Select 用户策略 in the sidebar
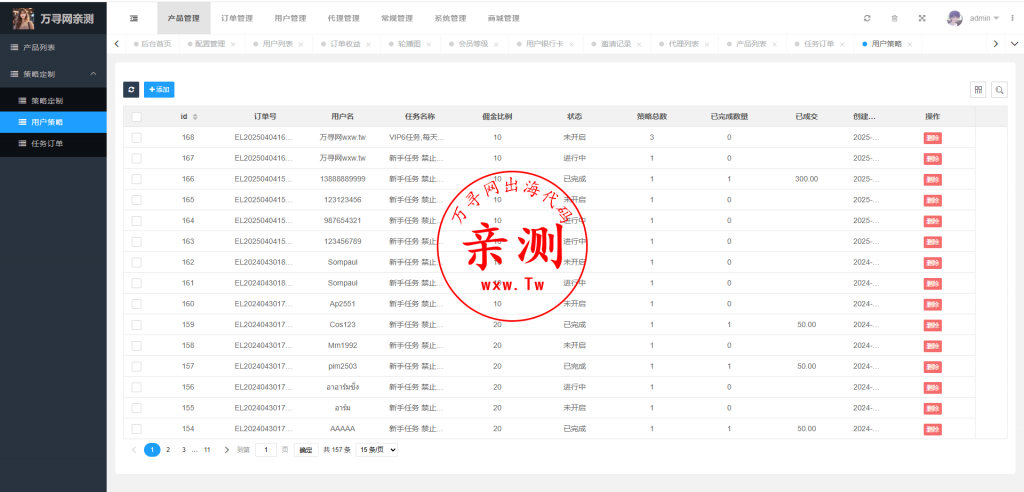 click(53, 122)
